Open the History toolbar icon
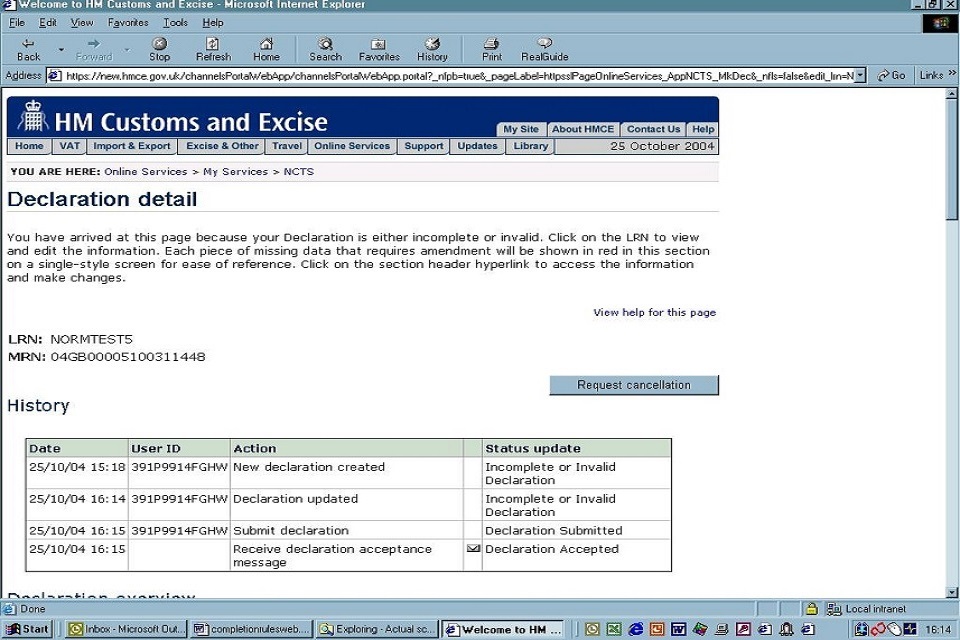Image resolution: width=960 pixels, height=640 pixels. [x=432, y=44]
